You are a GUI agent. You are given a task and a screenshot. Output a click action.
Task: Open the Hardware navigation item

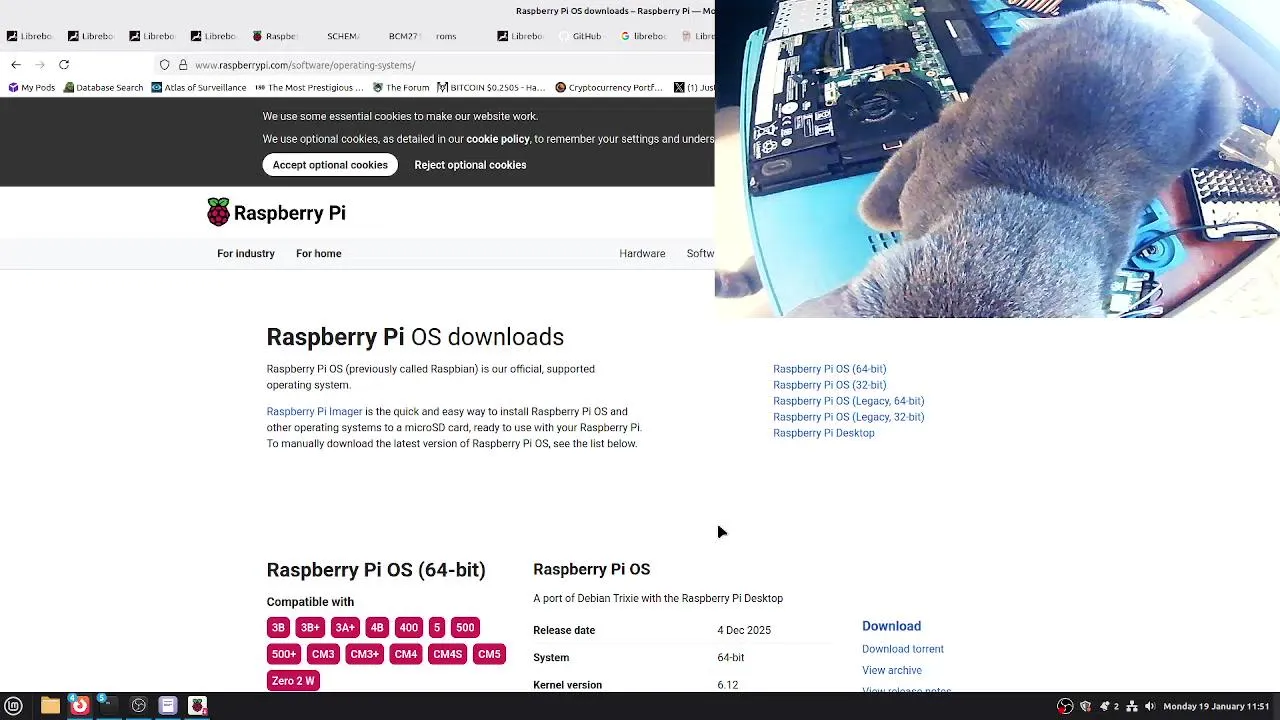(x=642, y=253)
